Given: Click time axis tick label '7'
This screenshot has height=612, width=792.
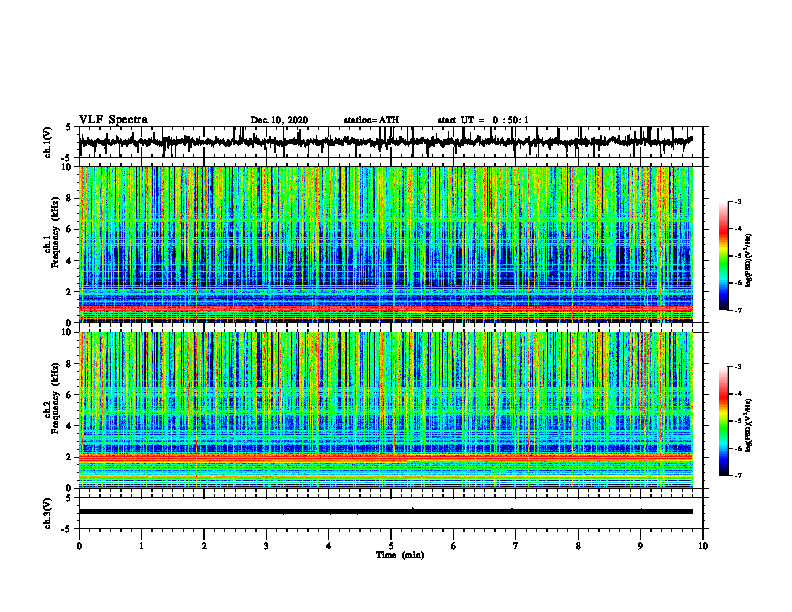Looking at the screenshot, I should click(x=516, y=546).
